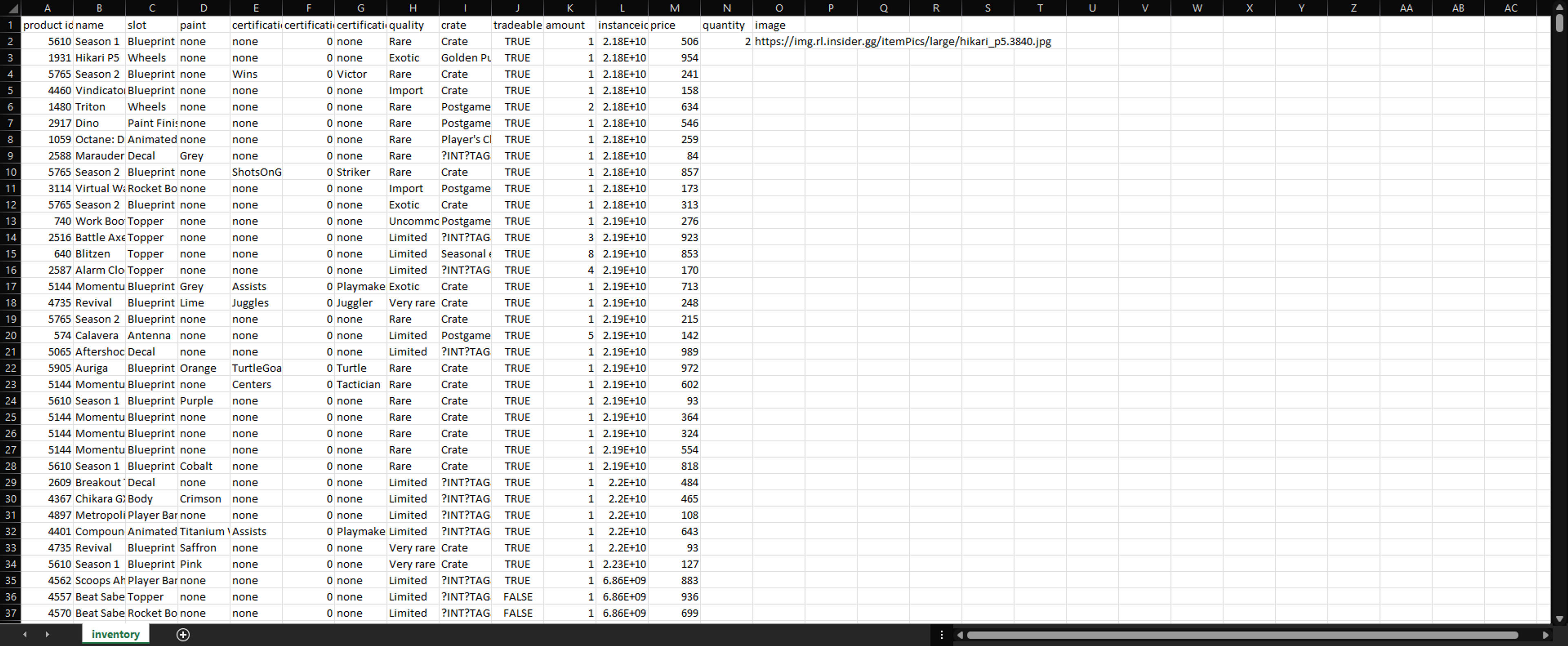Click the next sheet navigation arrow

47,635
